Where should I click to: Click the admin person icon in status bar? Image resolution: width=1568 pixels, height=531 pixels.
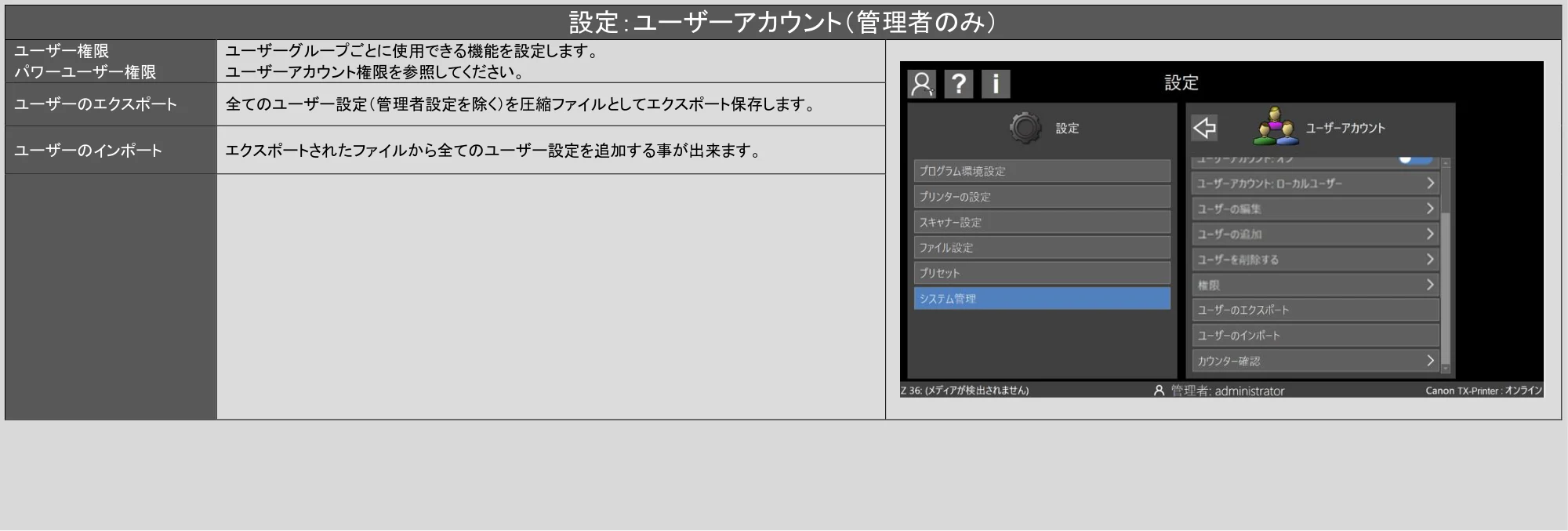tap(1159, 391)
